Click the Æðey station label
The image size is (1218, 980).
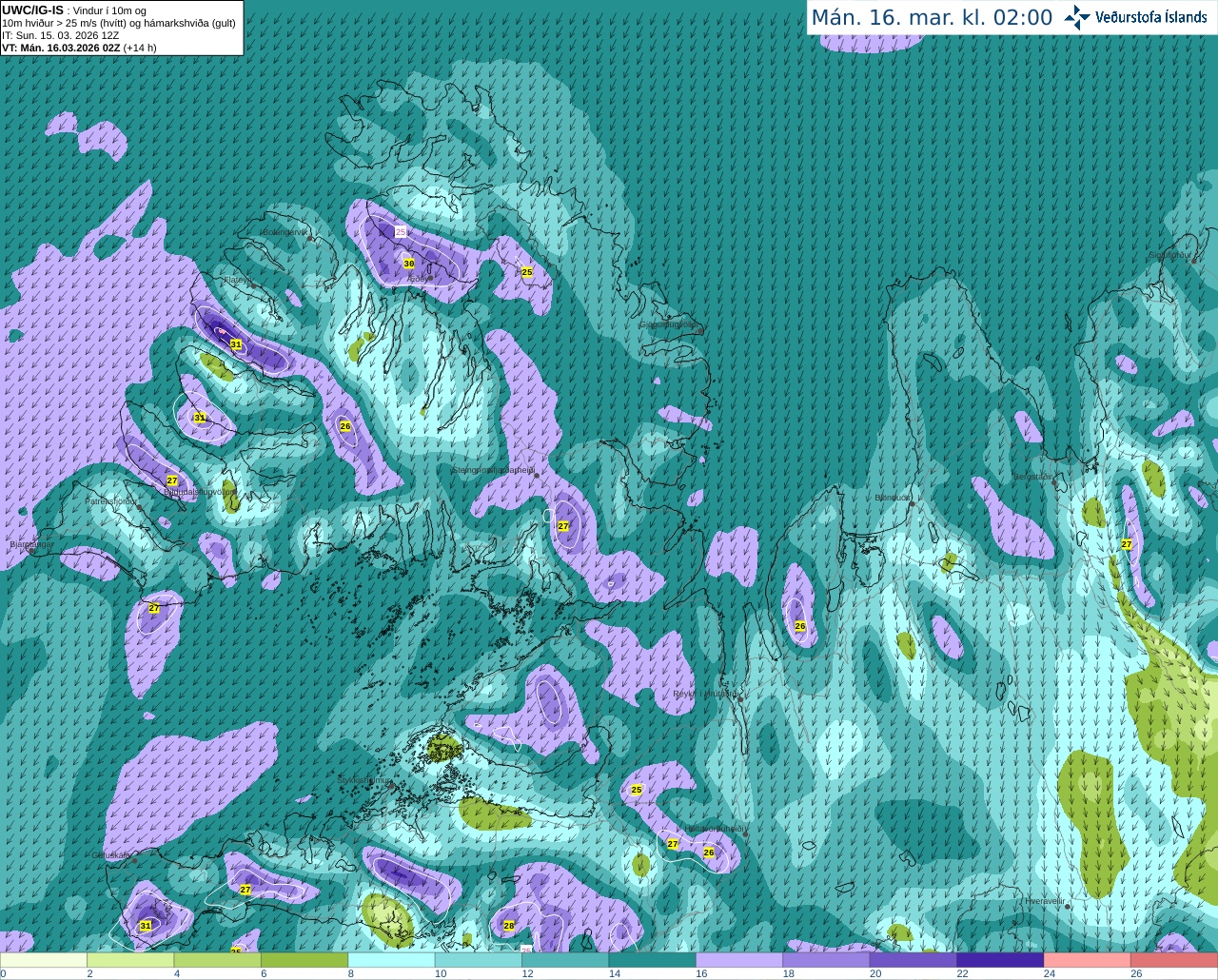pyautogui.click(x=417, y=278)
